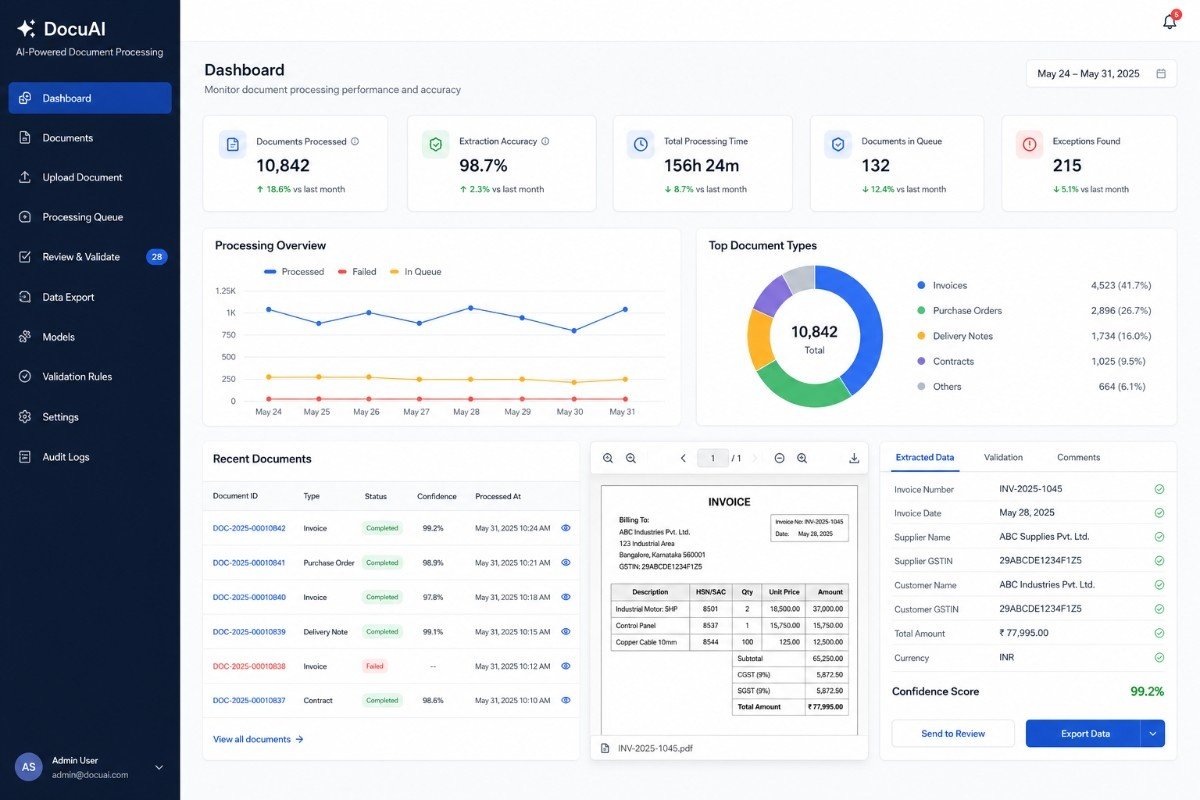Screen dimensions: 1200x800
Task: Switch to the Validation tab
Action: click(1003, 457)
